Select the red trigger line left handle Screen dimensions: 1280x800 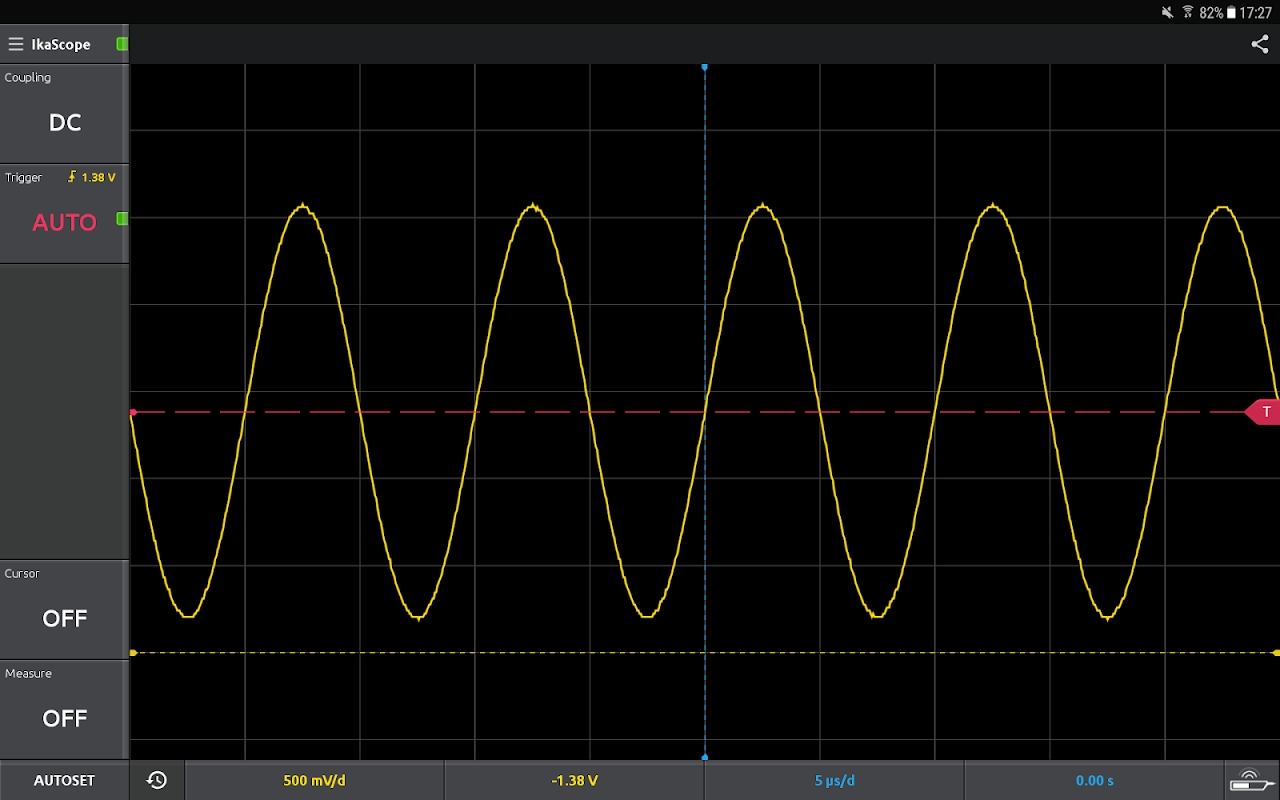click(x=133, y=412)
